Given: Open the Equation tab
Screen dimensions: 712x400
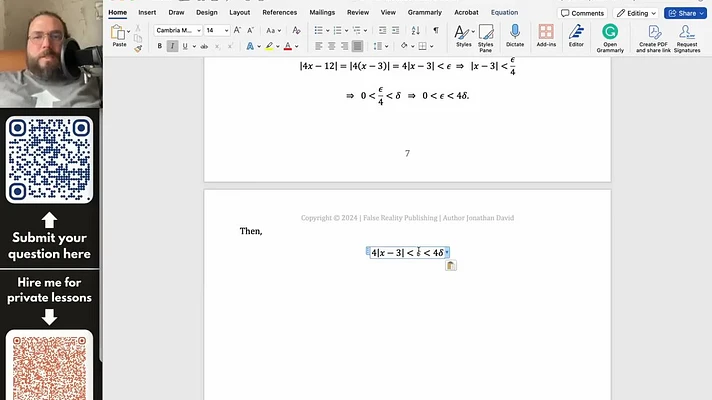Looking at the screenshot, I should (504, 13).
